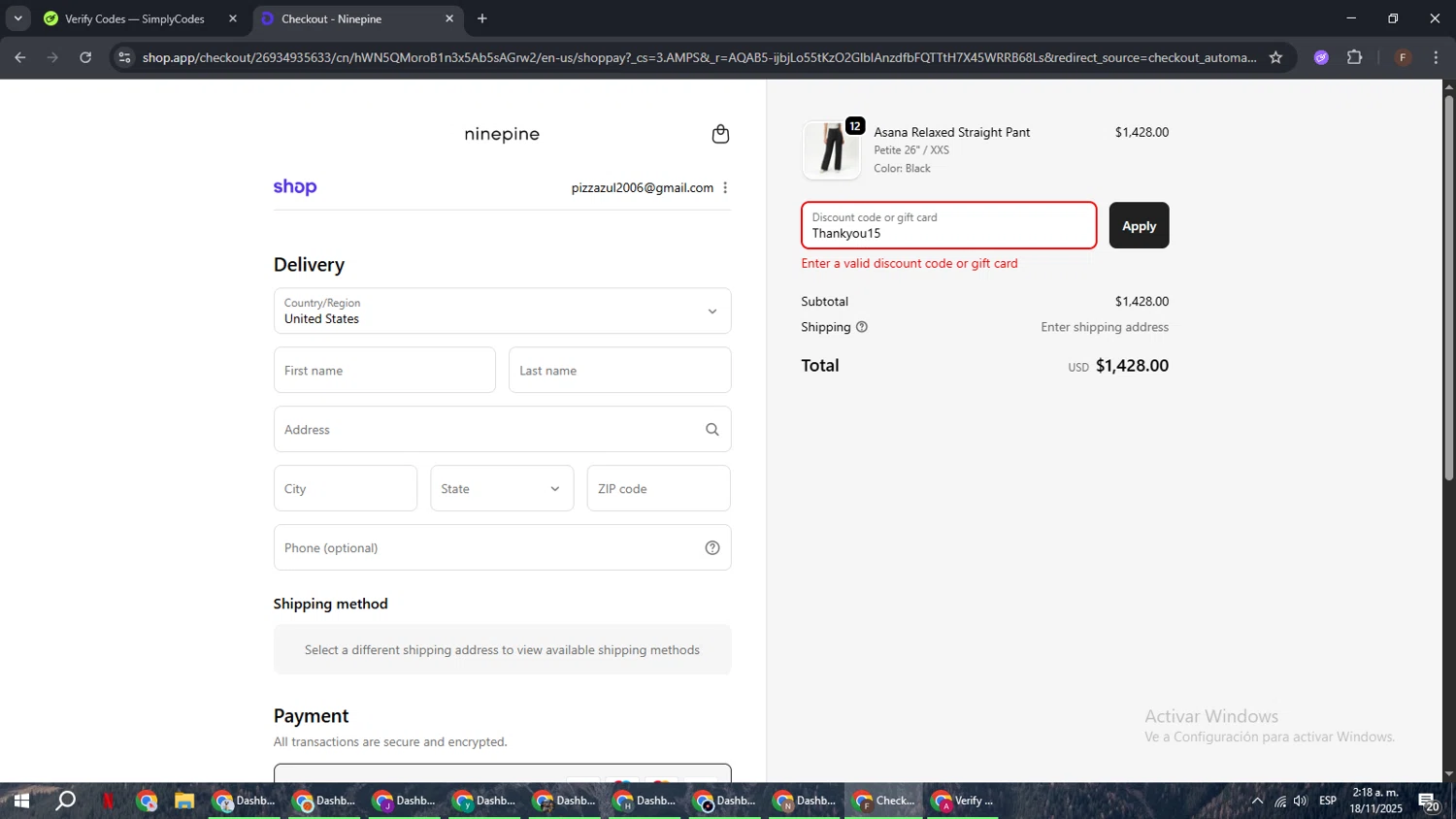Change the ESP input language
This screenshot has height=819, width=1456.
coord(1328,801)
